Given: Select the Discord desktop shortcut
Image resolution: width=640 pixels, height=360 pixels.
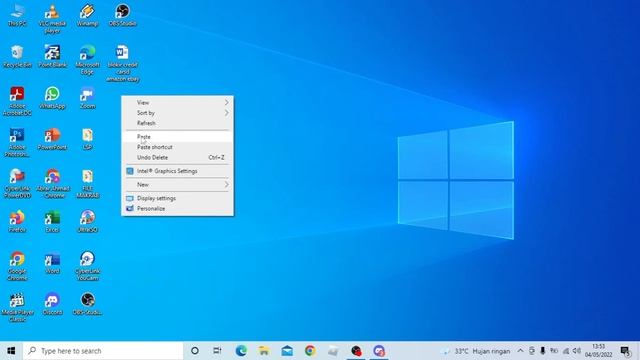Looking at the screenshot, I should 52,304.
